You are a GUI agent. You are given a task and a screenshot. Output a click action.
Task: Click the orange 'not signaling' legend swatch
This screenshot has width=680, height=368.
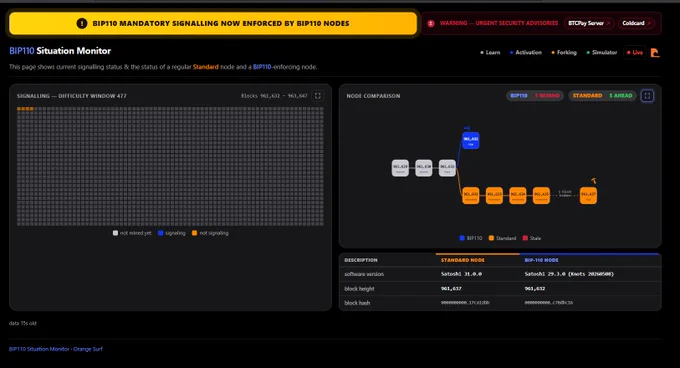tap(194, 233)
